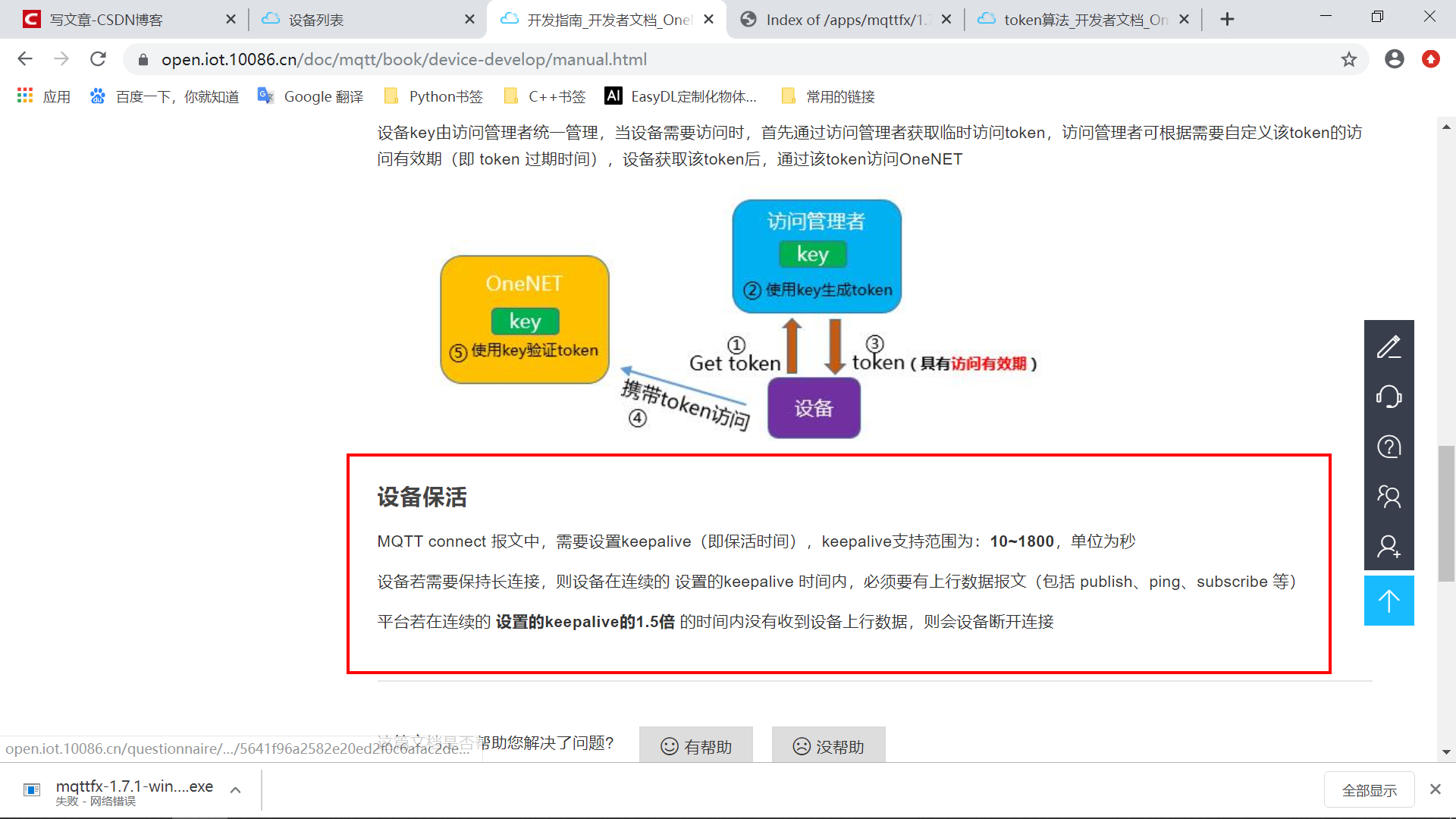The width and height of the screenshot is (1456, 819).
Task: Open the EasyDL定制化物体 bookmark
Action: (x=681, y=96)
